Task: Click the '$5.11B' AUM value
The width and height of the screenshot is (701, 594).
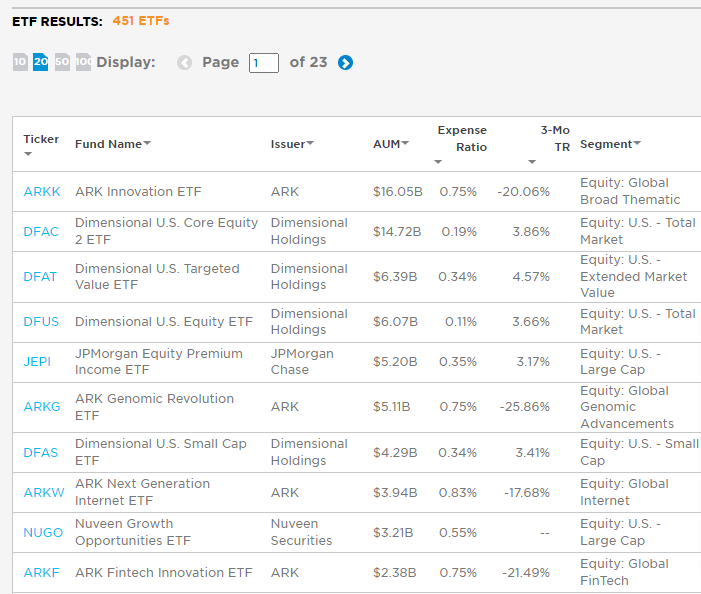Action: 392,407
